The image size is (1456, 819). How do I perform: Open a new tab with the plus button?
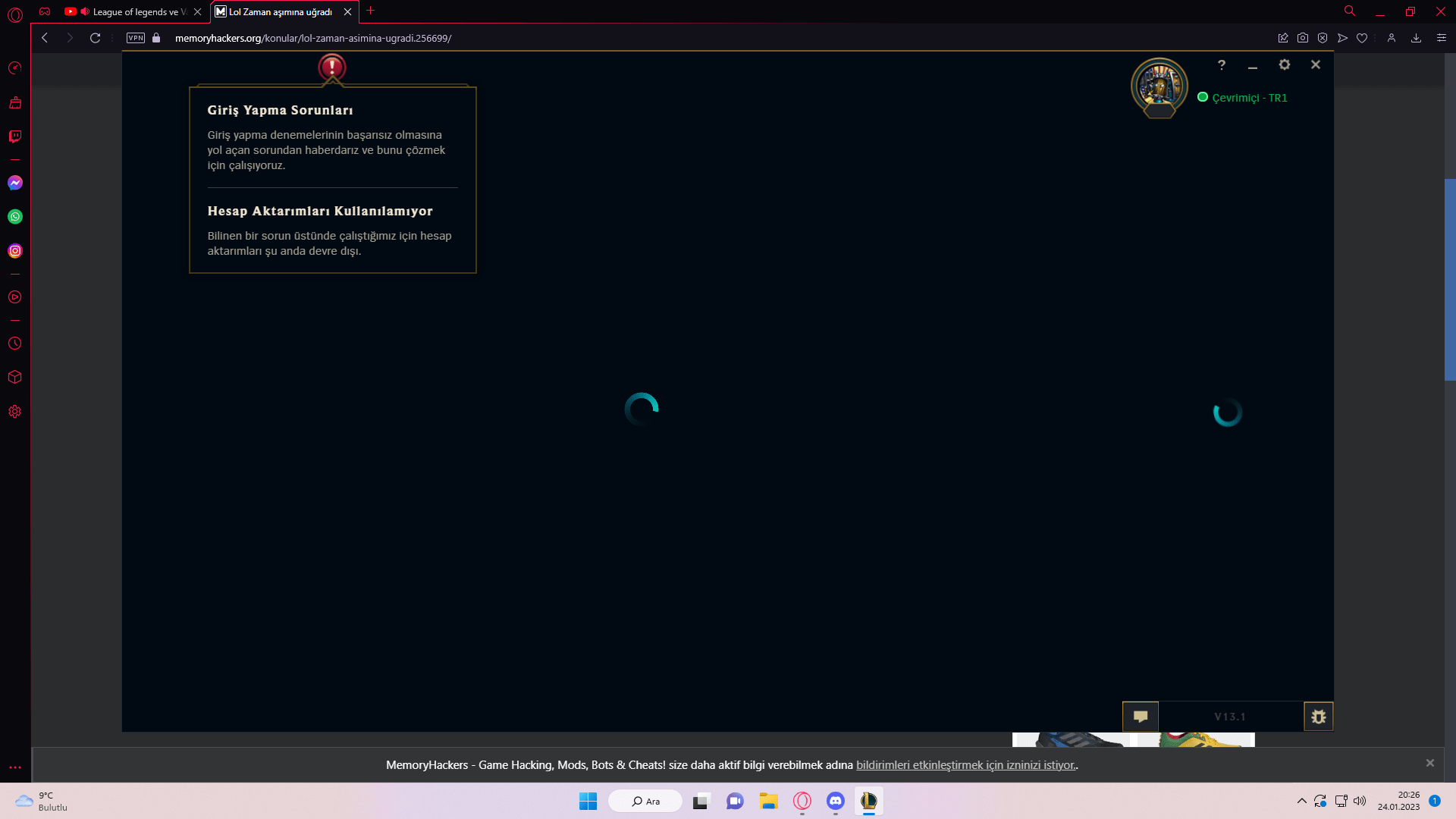point(371,11)
